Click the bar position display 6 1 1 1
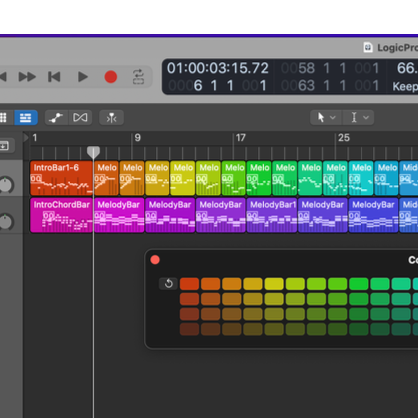Image resolution: width=418 pixels, height=418 pixels. pos(217,86)
